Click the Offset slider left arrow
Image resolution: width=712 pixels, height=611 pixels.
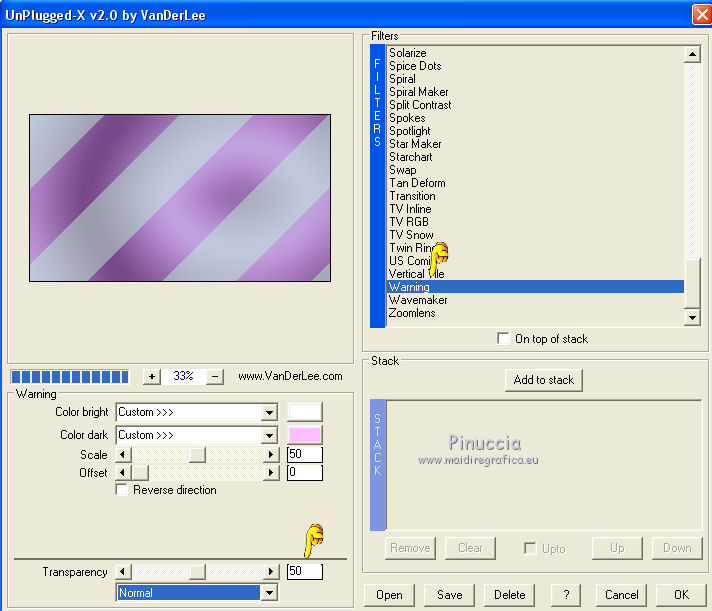(x=123, y=473)
